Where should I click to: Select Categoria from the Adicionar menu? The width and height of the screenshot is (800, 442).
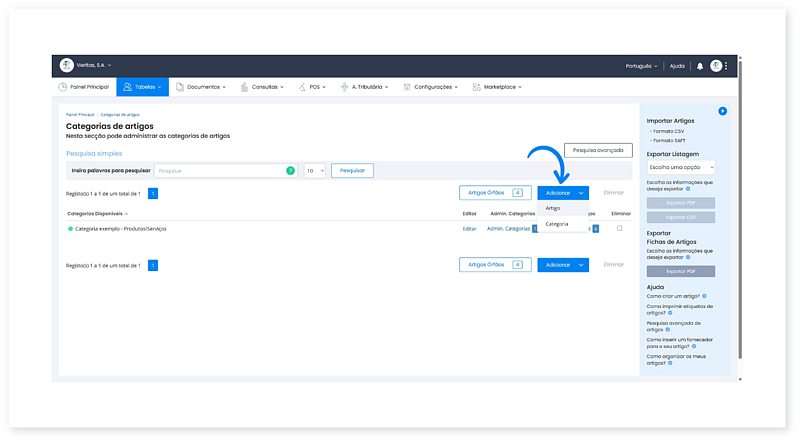(557, 224)
